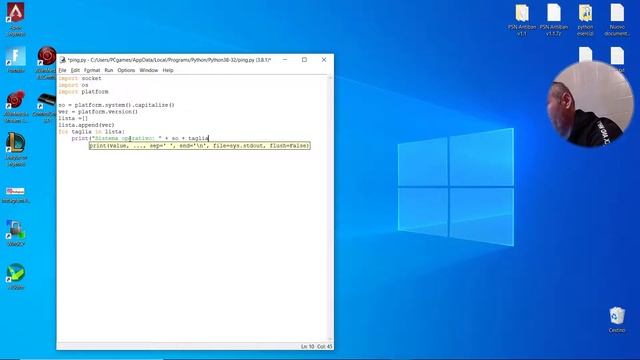Click the 'Ln: 10' status bar entry
640x360 pixels.
[308, 347]
